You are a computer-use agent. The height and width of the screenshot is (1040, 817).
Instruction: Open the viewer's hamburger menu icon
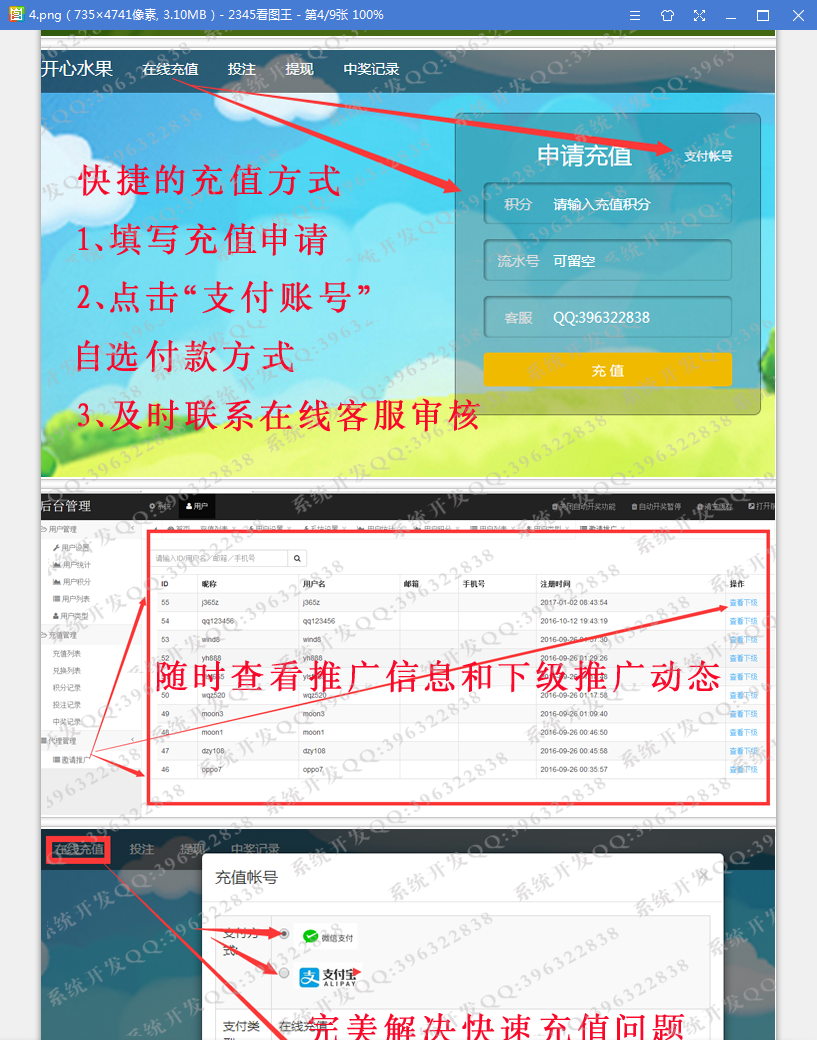click(x=635, y=15)
